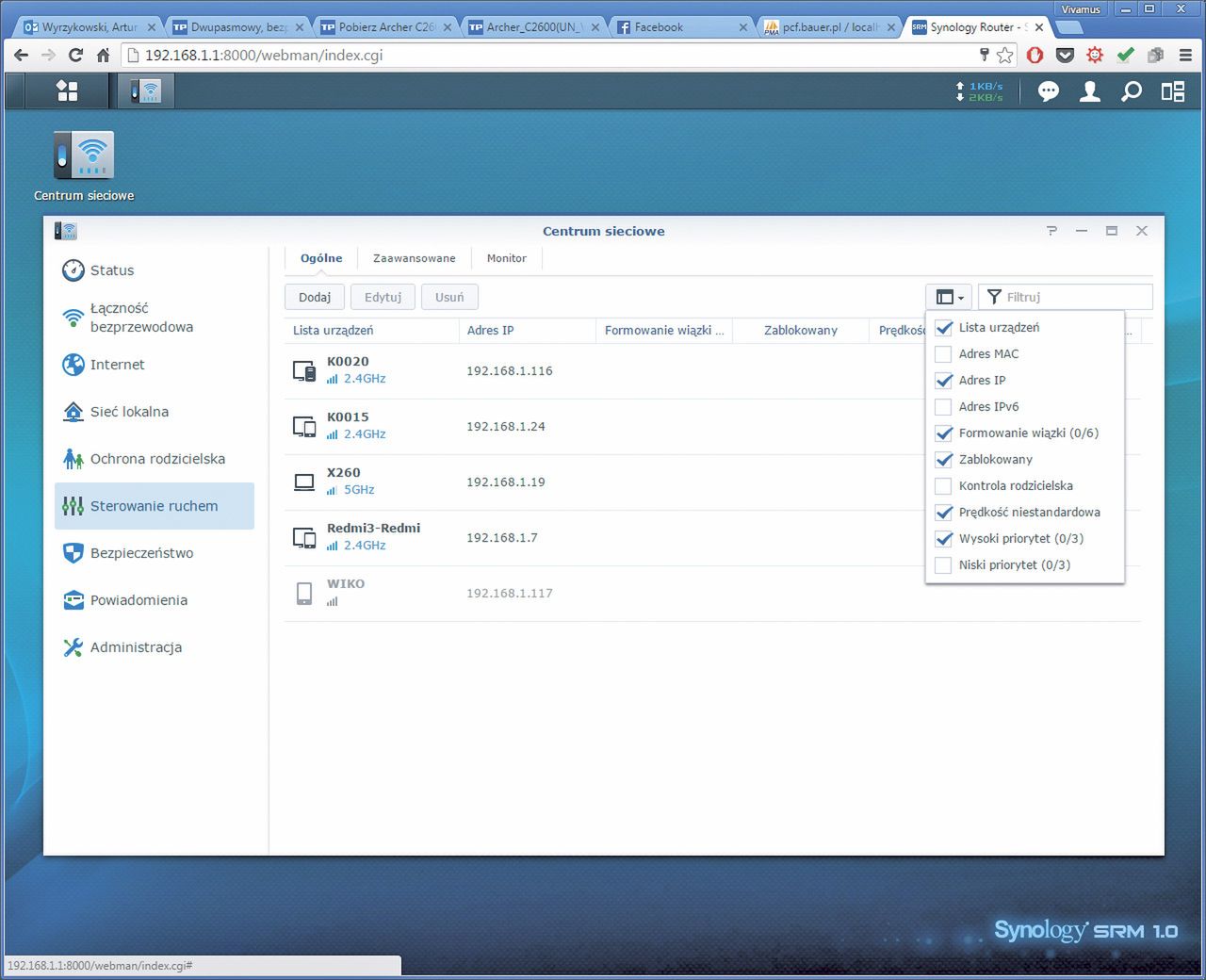
Task: Toggle the Zablokowany column checkbox
Action: (x=943, y=459)
